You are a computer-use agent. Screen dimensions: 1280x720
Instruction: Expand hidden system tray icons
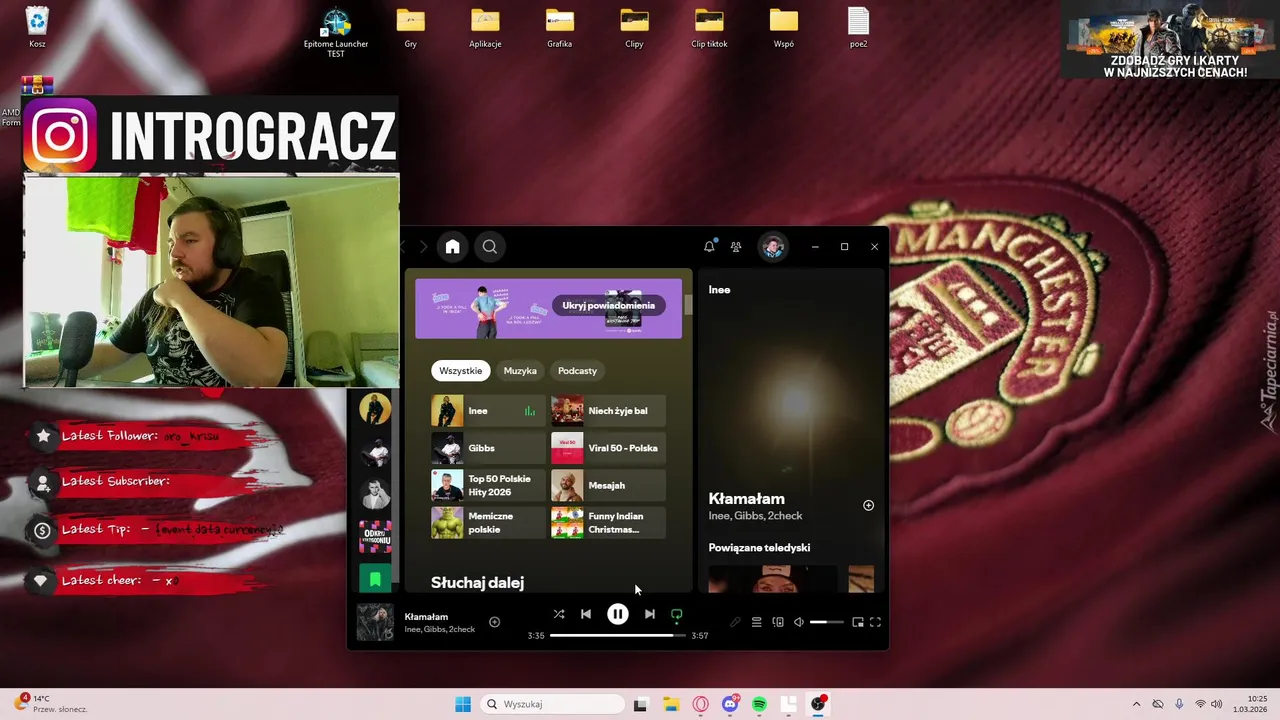(x=1136, y=704)
